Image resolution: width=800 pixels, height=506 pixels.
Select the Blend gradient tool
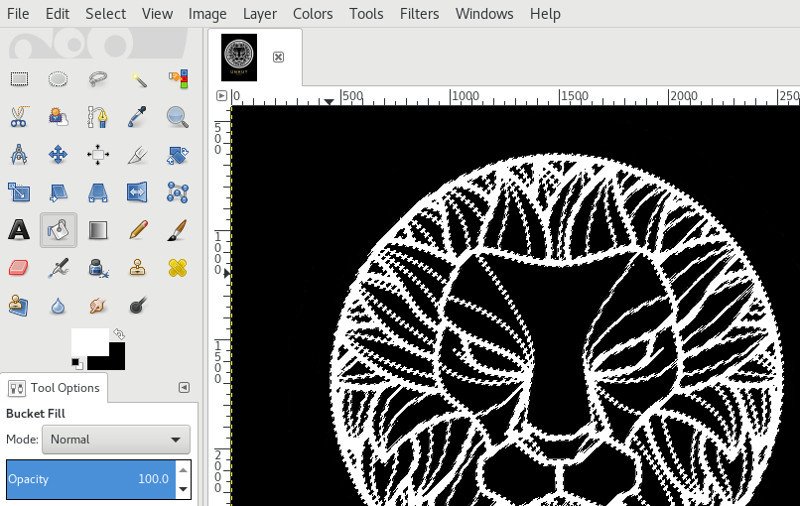98,230
